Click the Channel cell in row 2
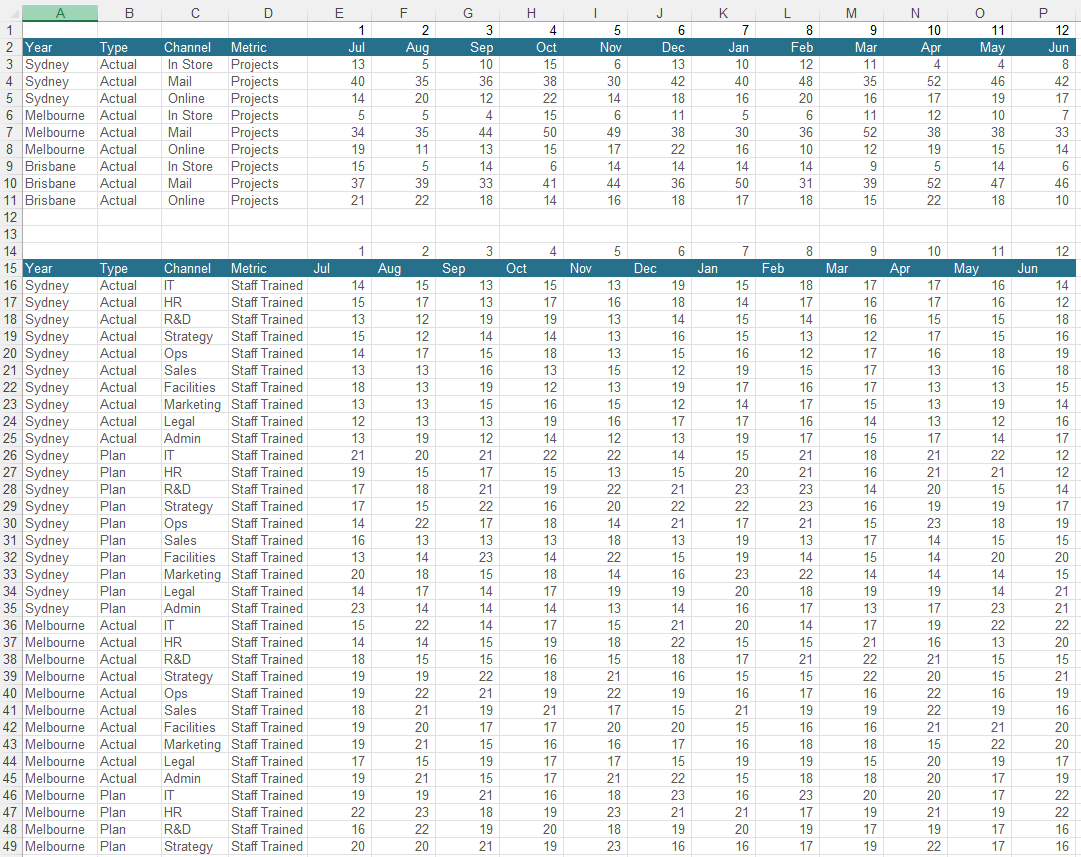 point(195,47)
